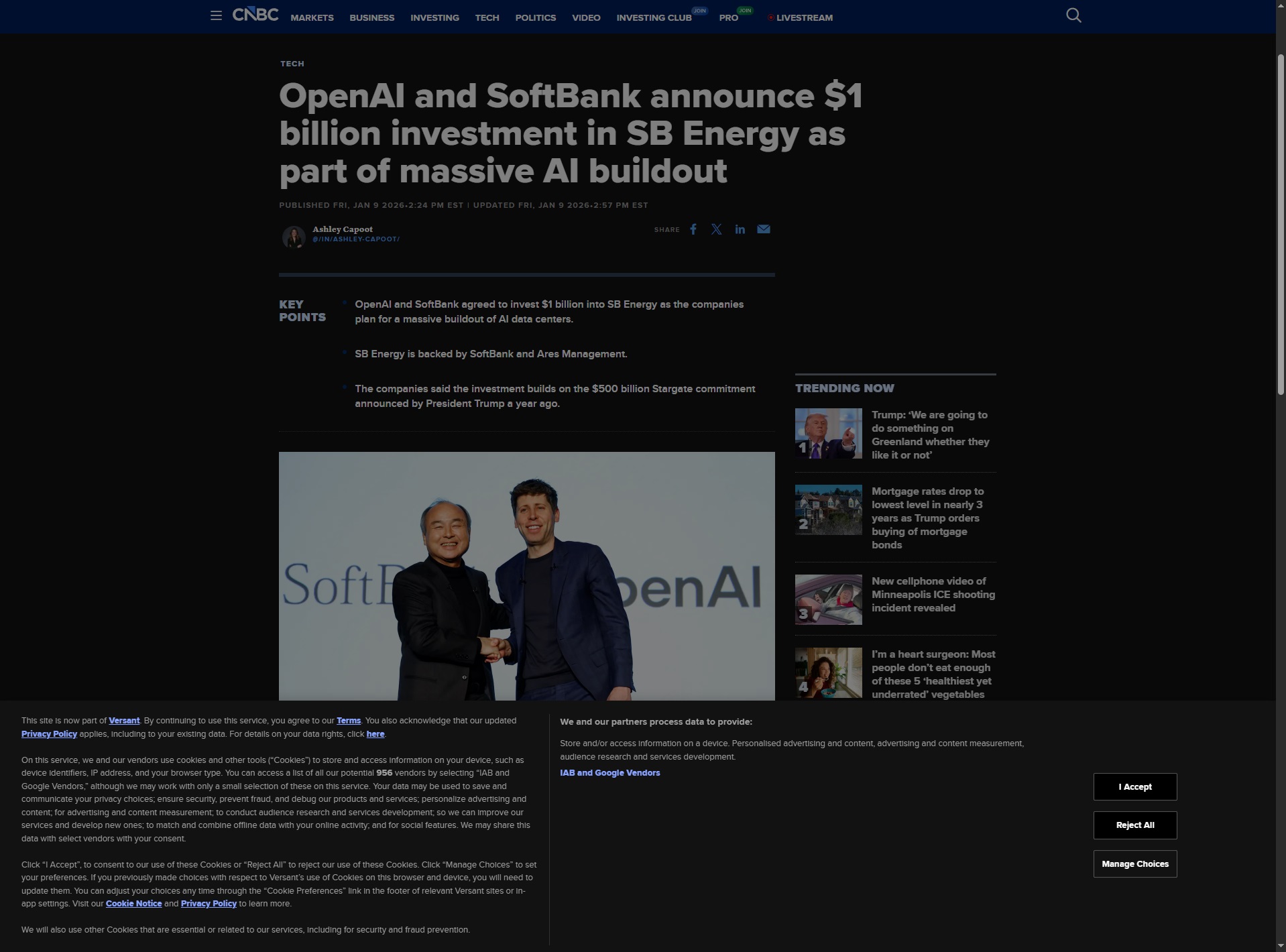The image size is (1286, 952).
Task: Click key point about Ares Management
Action: 491,354
